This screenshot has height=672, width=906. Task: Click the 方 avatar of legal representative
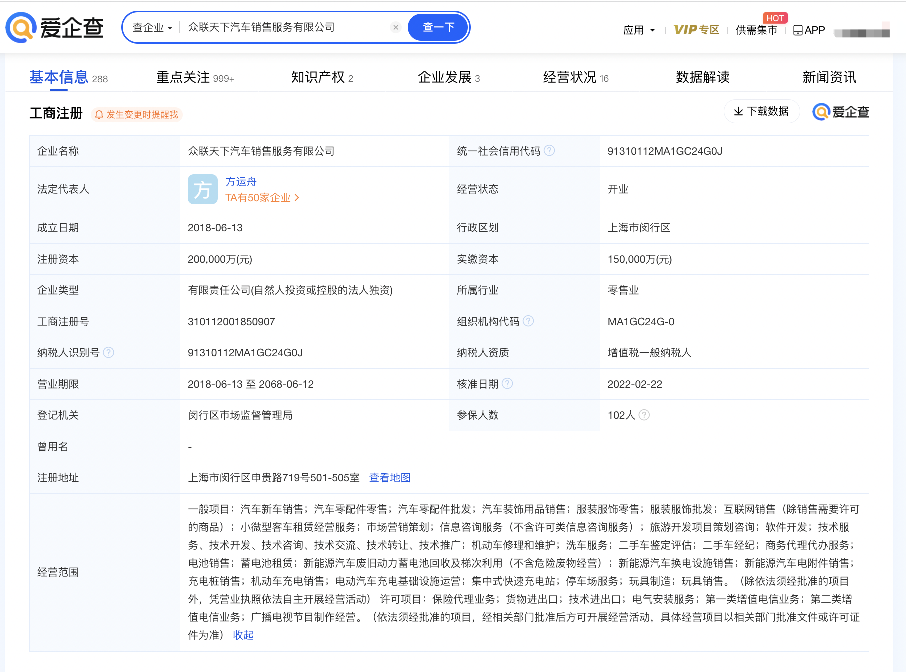[202, 189]
